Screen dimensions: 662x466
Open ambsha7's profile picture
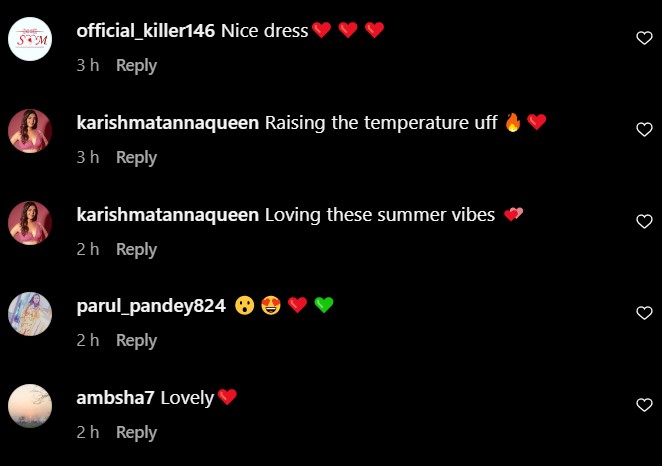(30, 406)
